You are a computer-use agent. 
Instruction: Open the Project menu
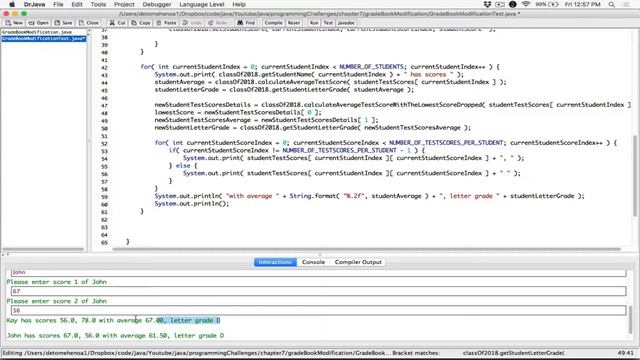[124, 4]
